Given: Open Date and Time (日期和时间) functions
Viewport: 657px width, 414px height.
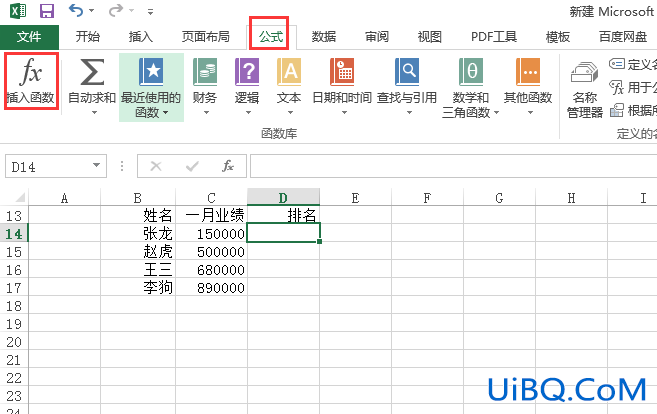Looking at the screenshot, I should click(342, 72).
